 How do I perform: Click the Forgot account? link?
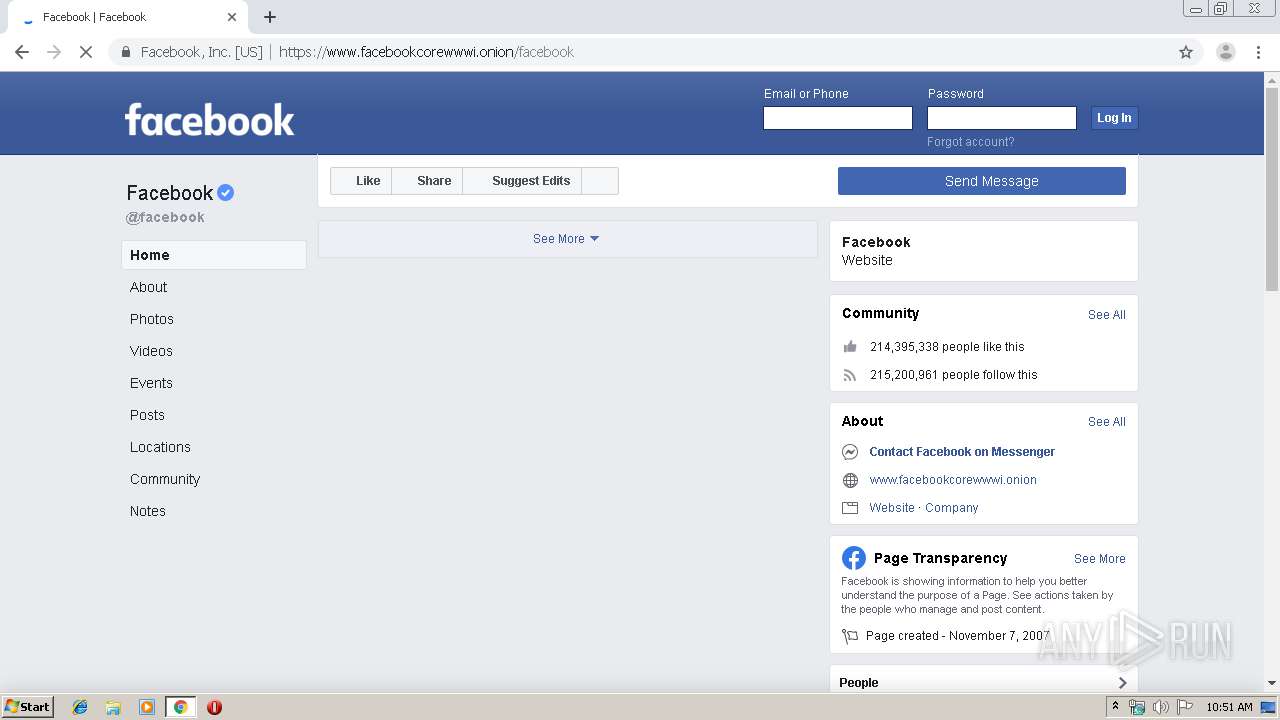(x=970, y=142)
